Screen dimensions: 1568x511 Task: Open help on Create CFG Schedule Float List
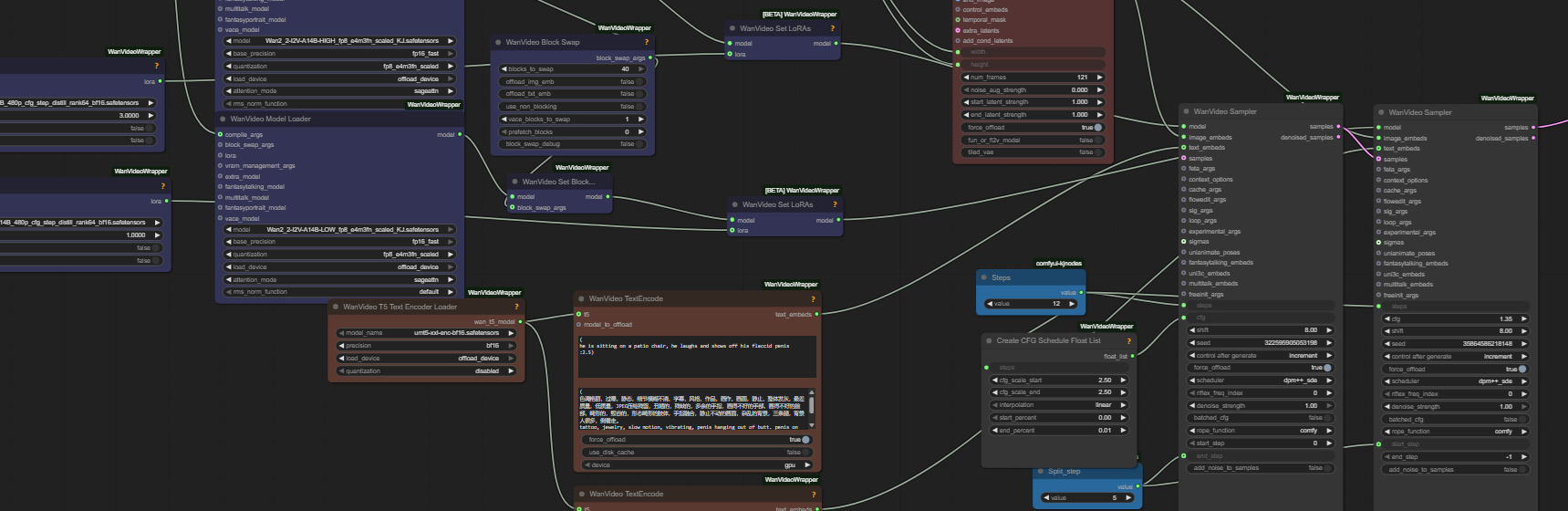coord(1128,340)
